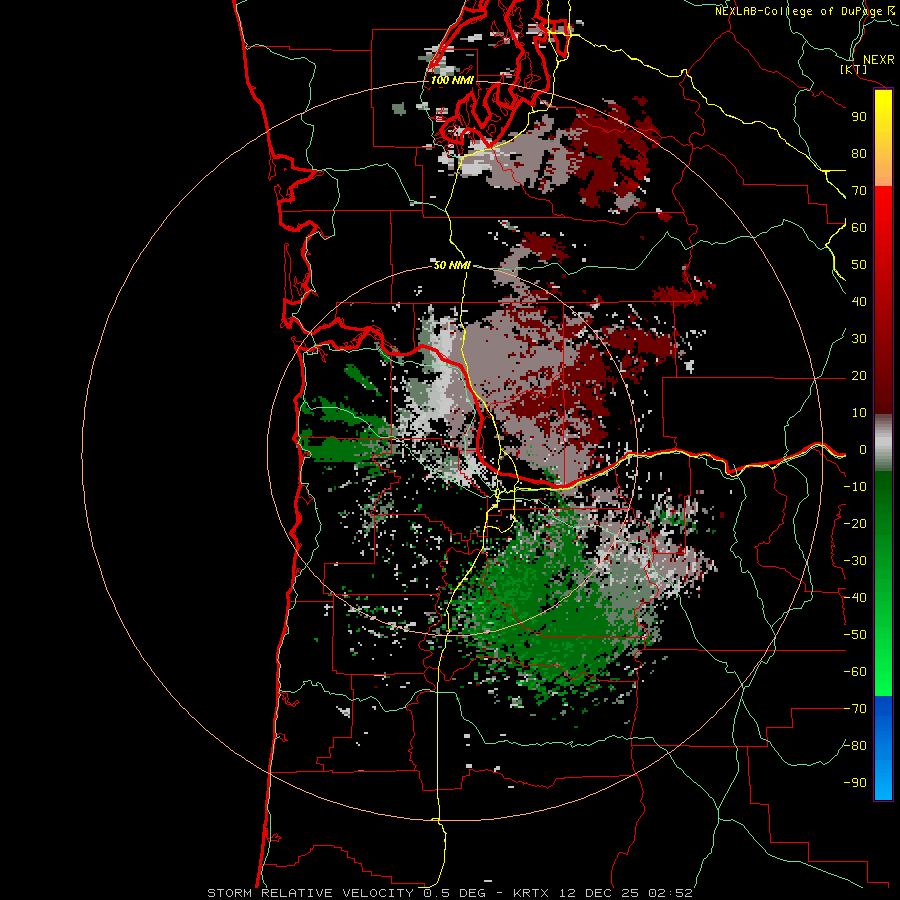Click the -70 value on velocity scale
The image size is (900, 900).
click(855, 709)
